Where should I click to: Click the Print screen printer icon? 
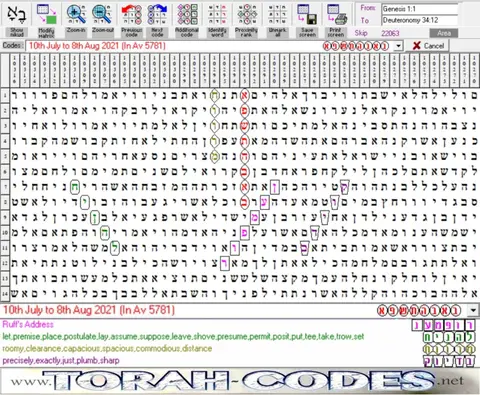click(x=336, y=14)
